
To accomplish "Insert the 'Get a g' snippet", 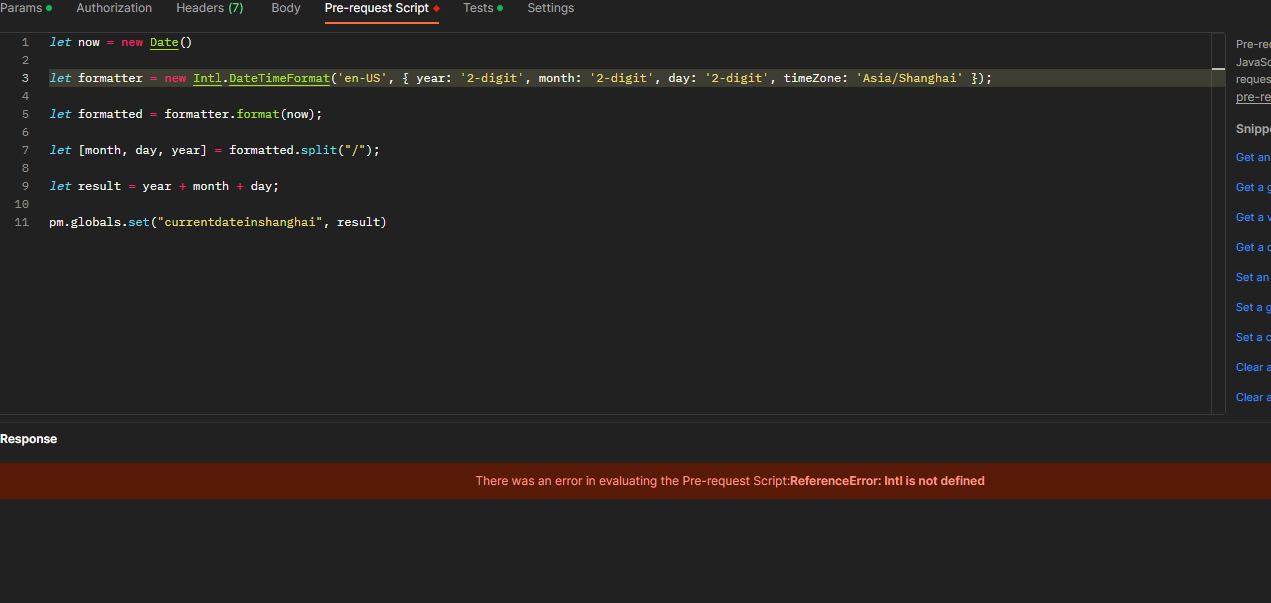I will [1253, 187].
